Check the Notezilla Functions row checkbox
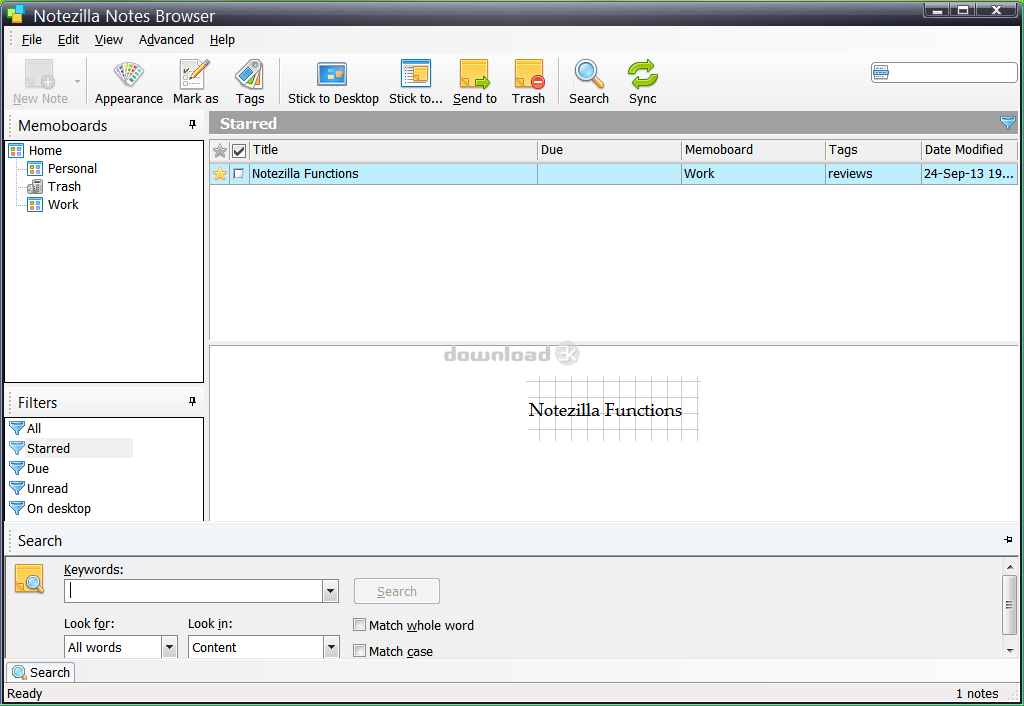The width and height of the screenshot is (1024, 706). coord(239,174)
